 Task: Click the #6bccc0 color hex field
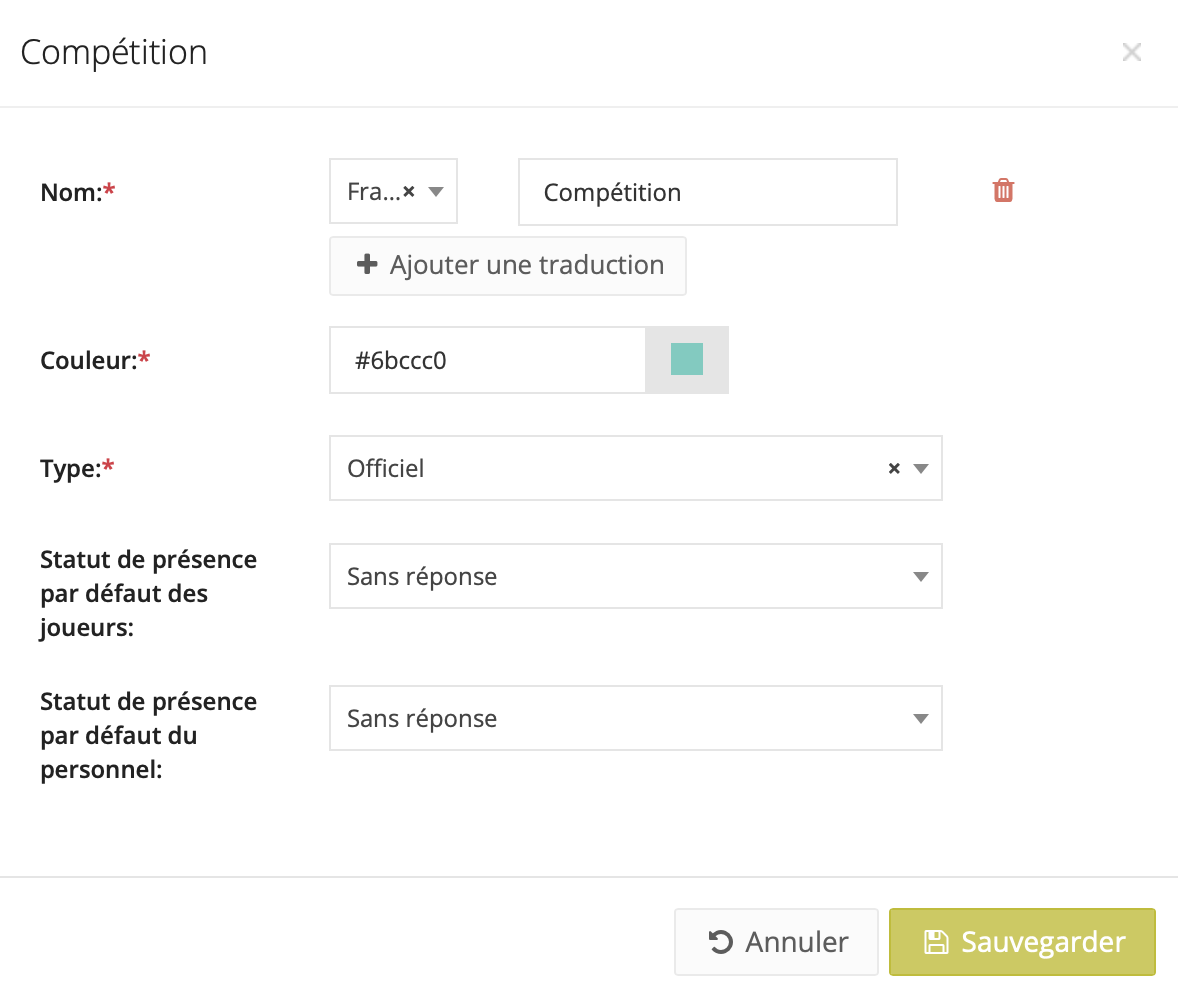click(488, 360)
